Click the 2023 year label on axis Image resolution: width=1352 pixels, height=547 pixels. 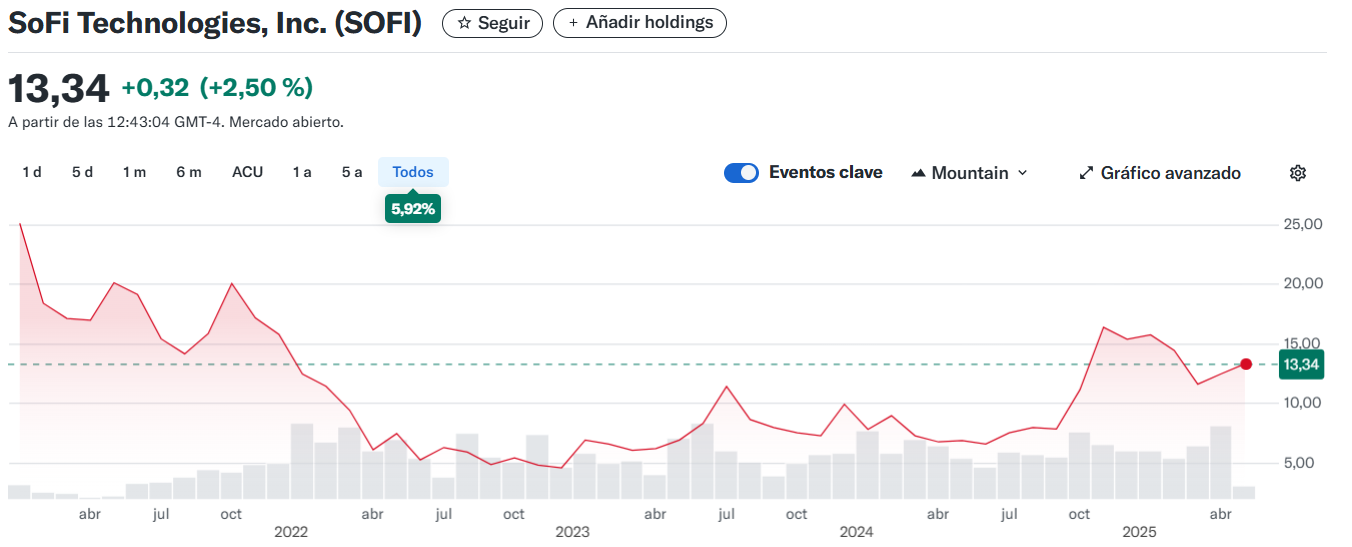click(573, 532)
